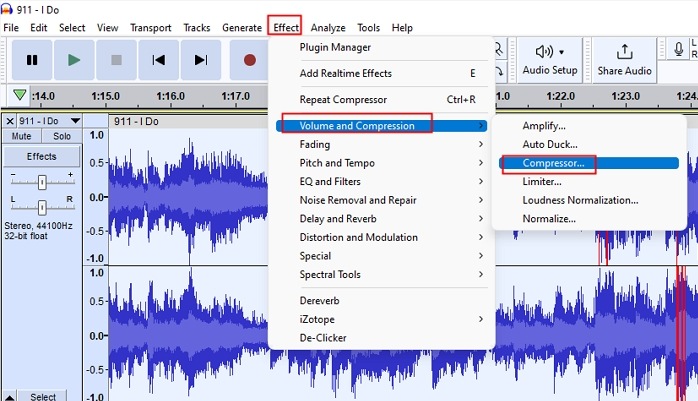Click the Audio Setup dropdown arrow
Screen dimensions: 698x401
click(561, 52)
